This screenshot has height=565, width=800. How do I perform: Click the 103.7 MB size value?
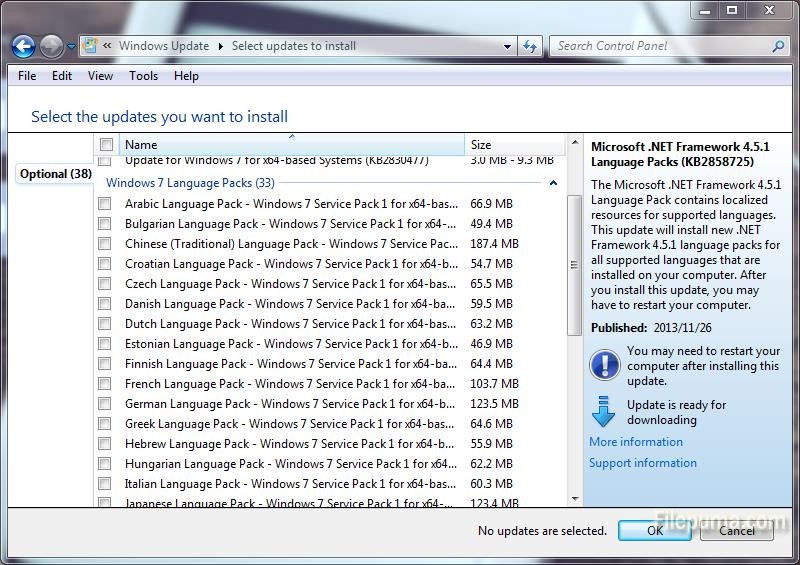pos(494,383)
